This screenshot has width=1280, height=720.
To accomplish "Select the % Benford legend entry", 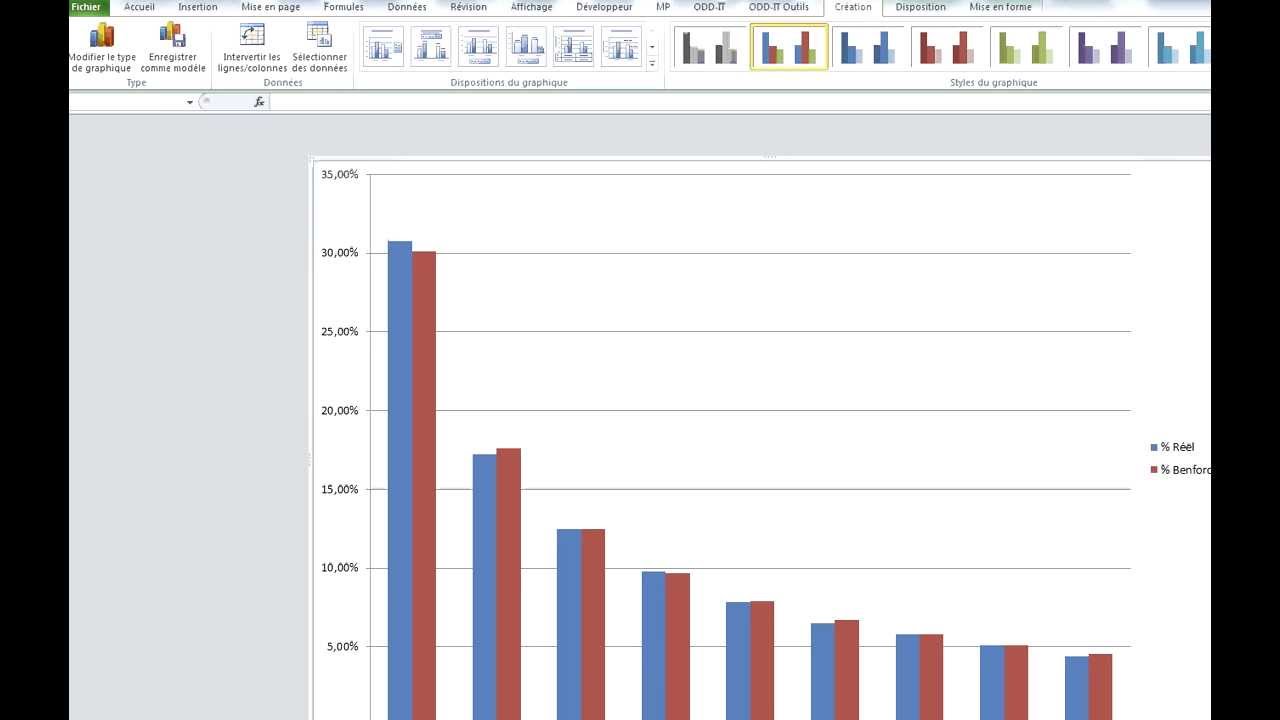I will (1181, 470).
